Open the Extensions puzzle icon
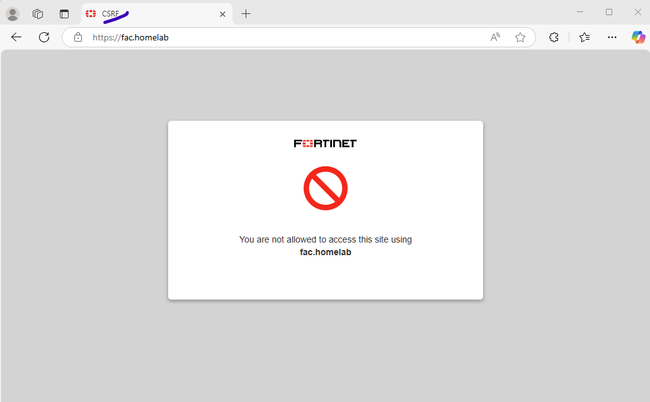Viewport: 650px width, 402px height. pyautogui.click(x=554, y=37)
